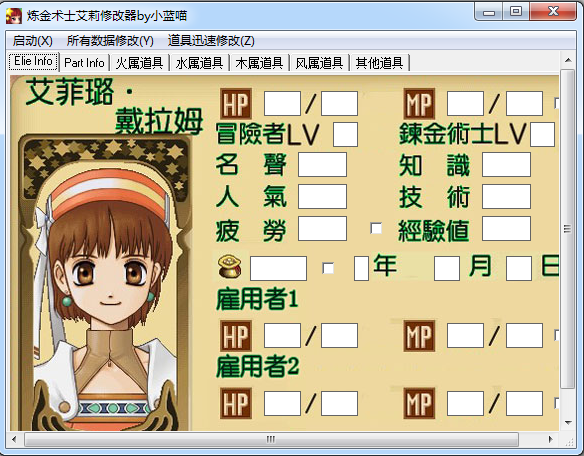Switch to the Elie Info tab
584x456 pixels.
34,61
